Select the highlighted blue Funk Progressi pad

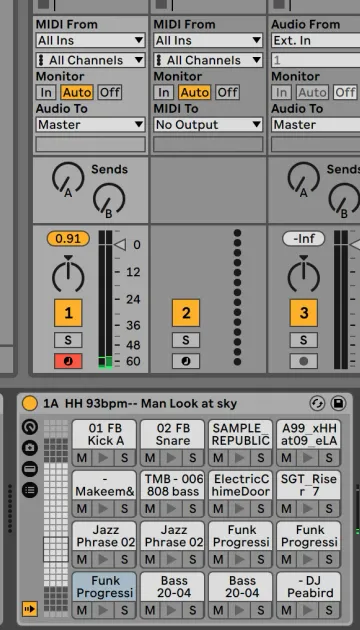tap(104, 586)
